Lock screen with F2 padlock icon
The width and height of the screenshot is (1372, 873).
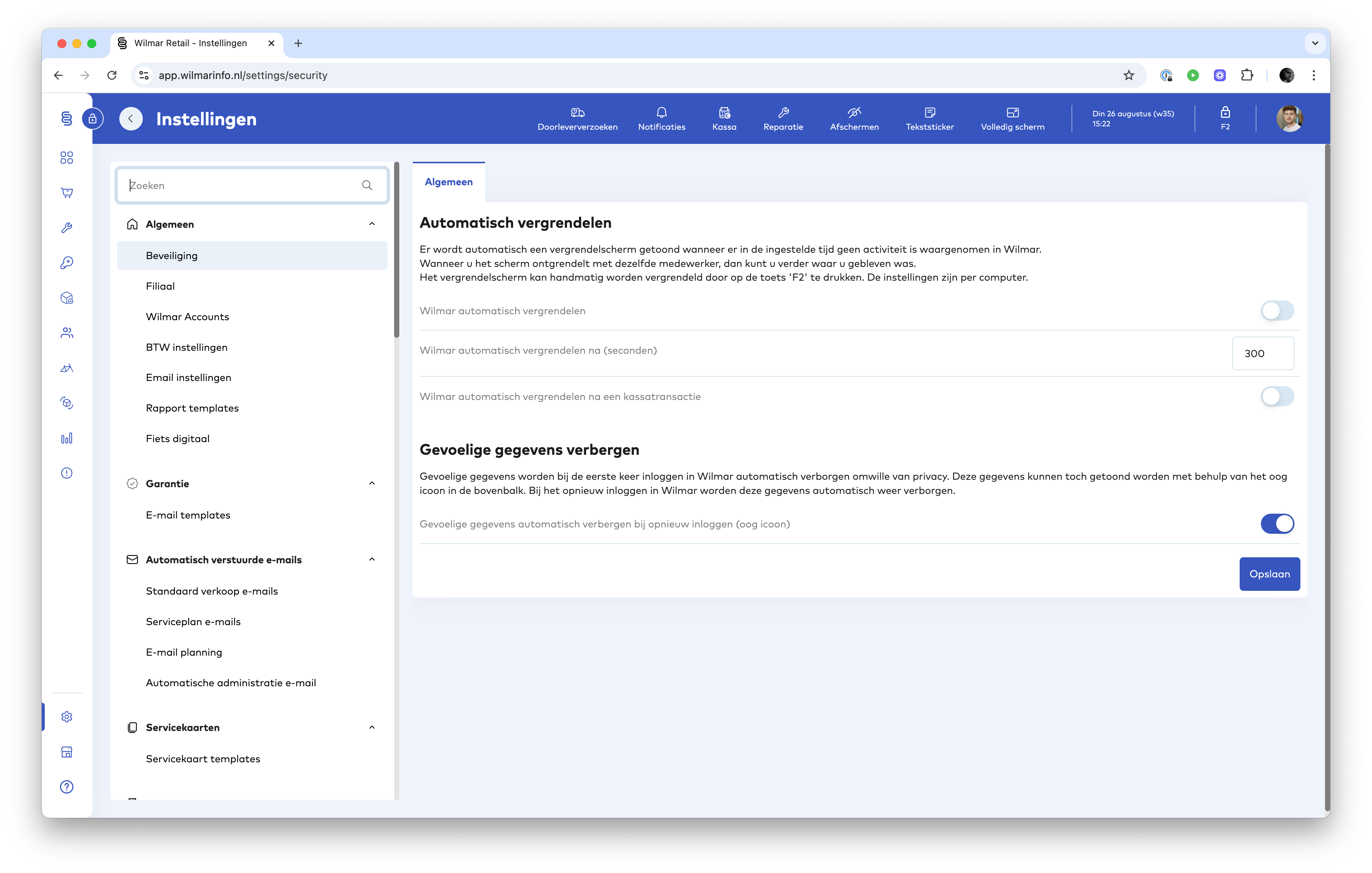[x=1225, y=112]
